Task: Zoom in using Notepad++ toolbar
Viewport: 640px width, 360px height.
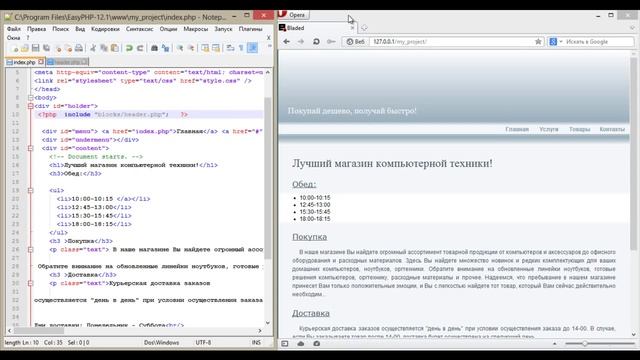Action: pyautogui.click(x=180, y=48)
